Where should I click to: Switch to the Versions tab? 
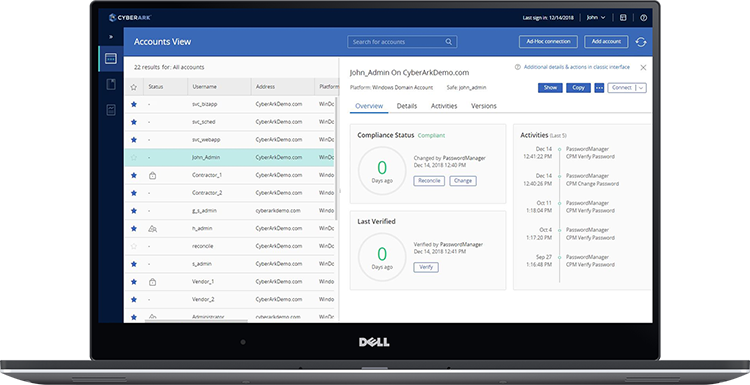484,106
